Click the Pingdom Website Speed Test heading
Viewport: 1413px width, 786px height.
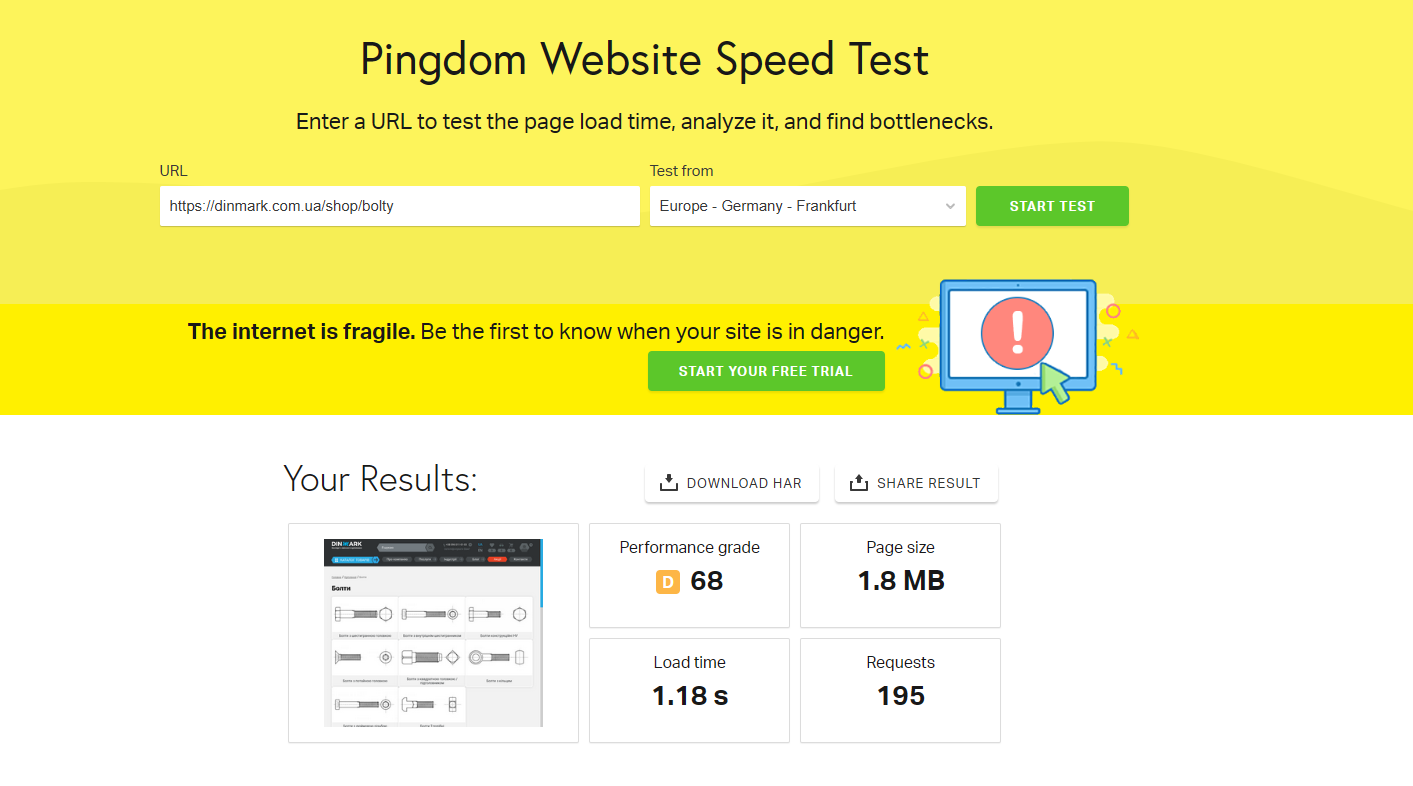[644, 61]
